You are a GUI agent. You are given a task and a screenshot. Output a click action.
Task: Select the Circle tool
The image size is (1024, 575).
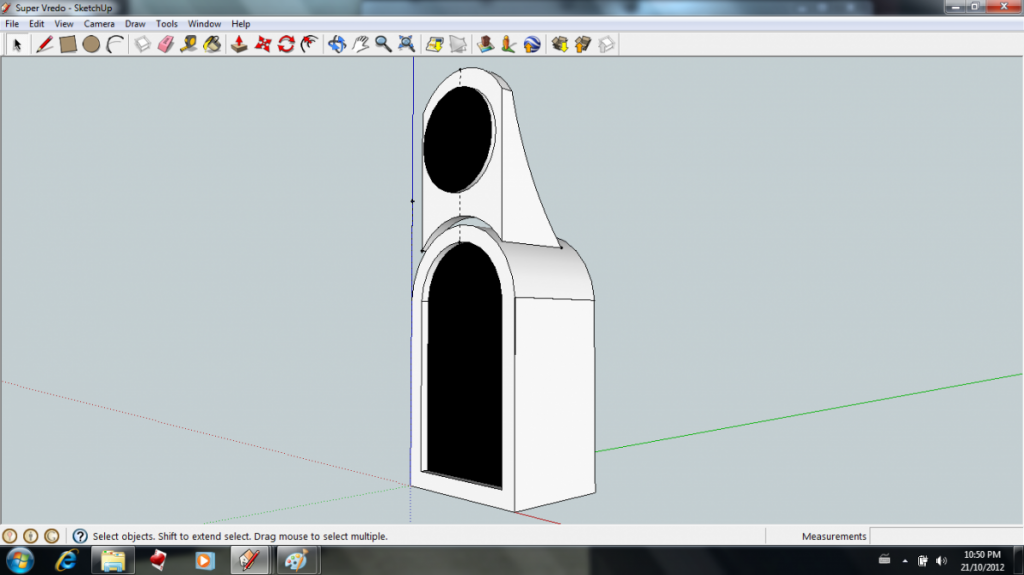(91, 44)
